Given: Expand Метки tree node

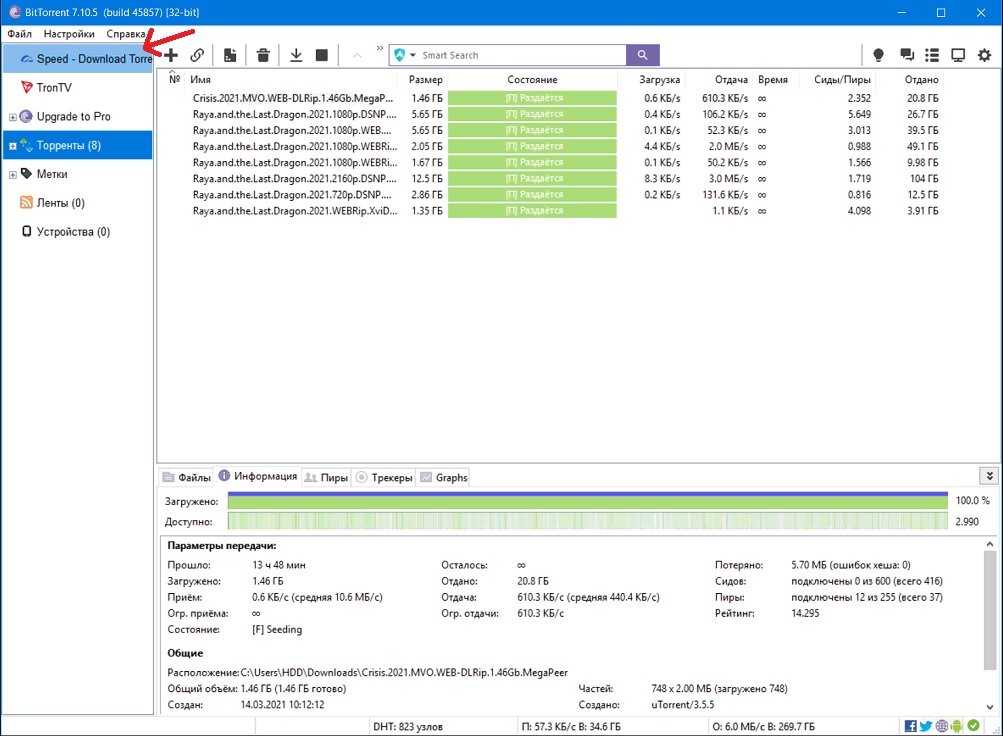Looking at the screenshot, I should click(x=12, y=175).
